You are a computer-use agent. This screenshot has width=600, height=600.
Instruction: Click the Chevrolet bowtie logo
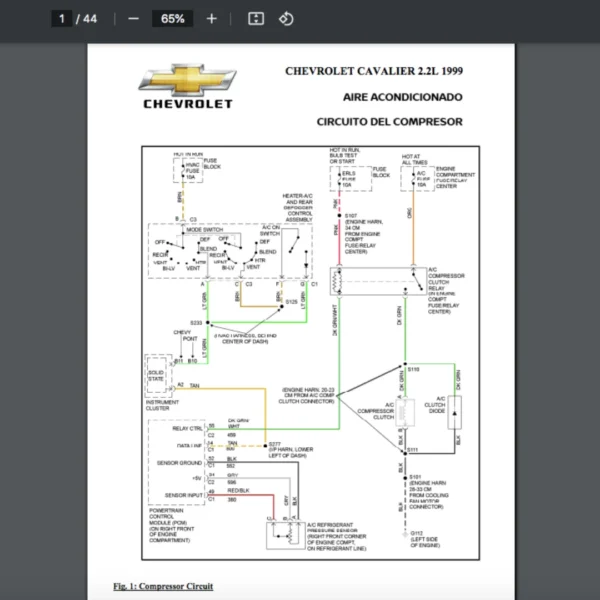[187, 80]
